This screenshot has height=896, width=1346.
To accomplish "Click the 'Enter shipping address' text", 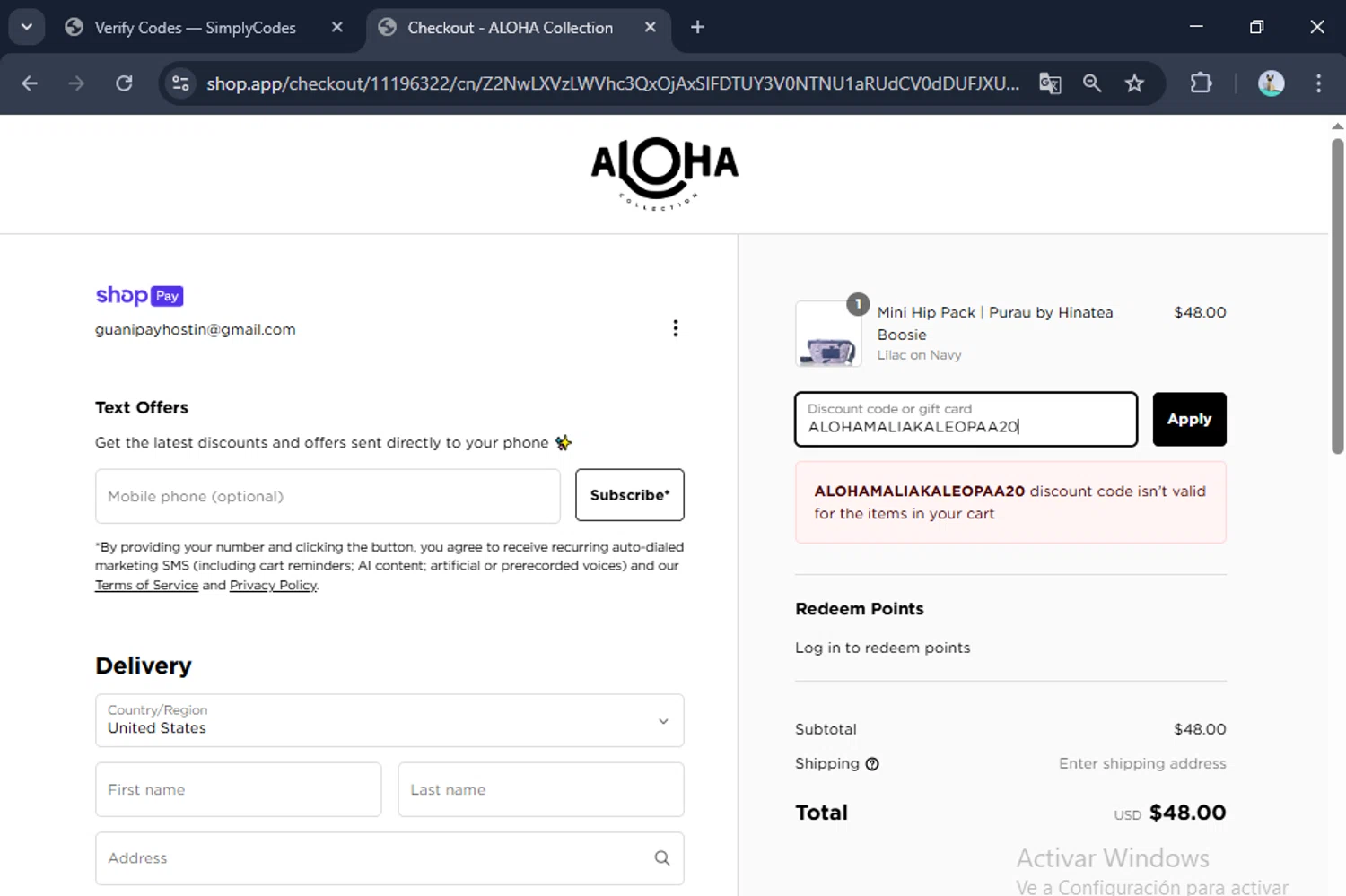I will (1142, 763).
